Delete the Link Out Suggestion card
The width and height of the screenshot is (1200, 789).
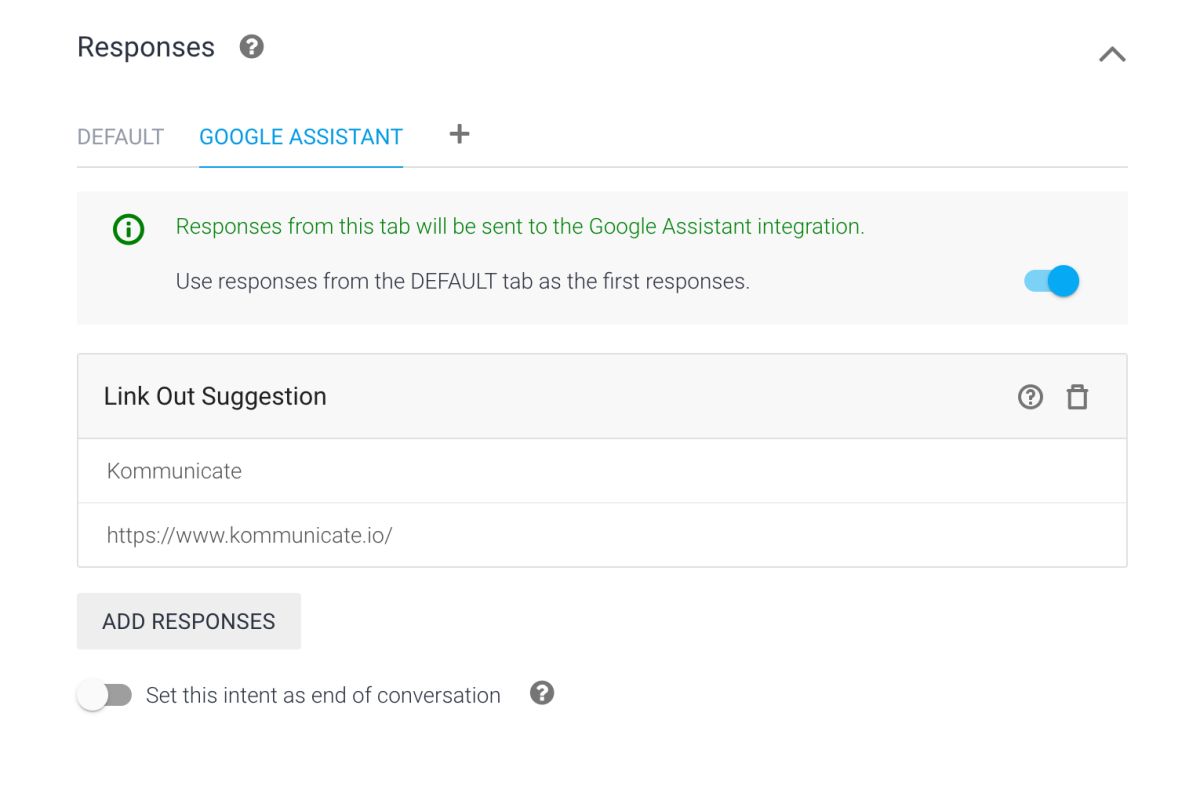point(1077,397)
